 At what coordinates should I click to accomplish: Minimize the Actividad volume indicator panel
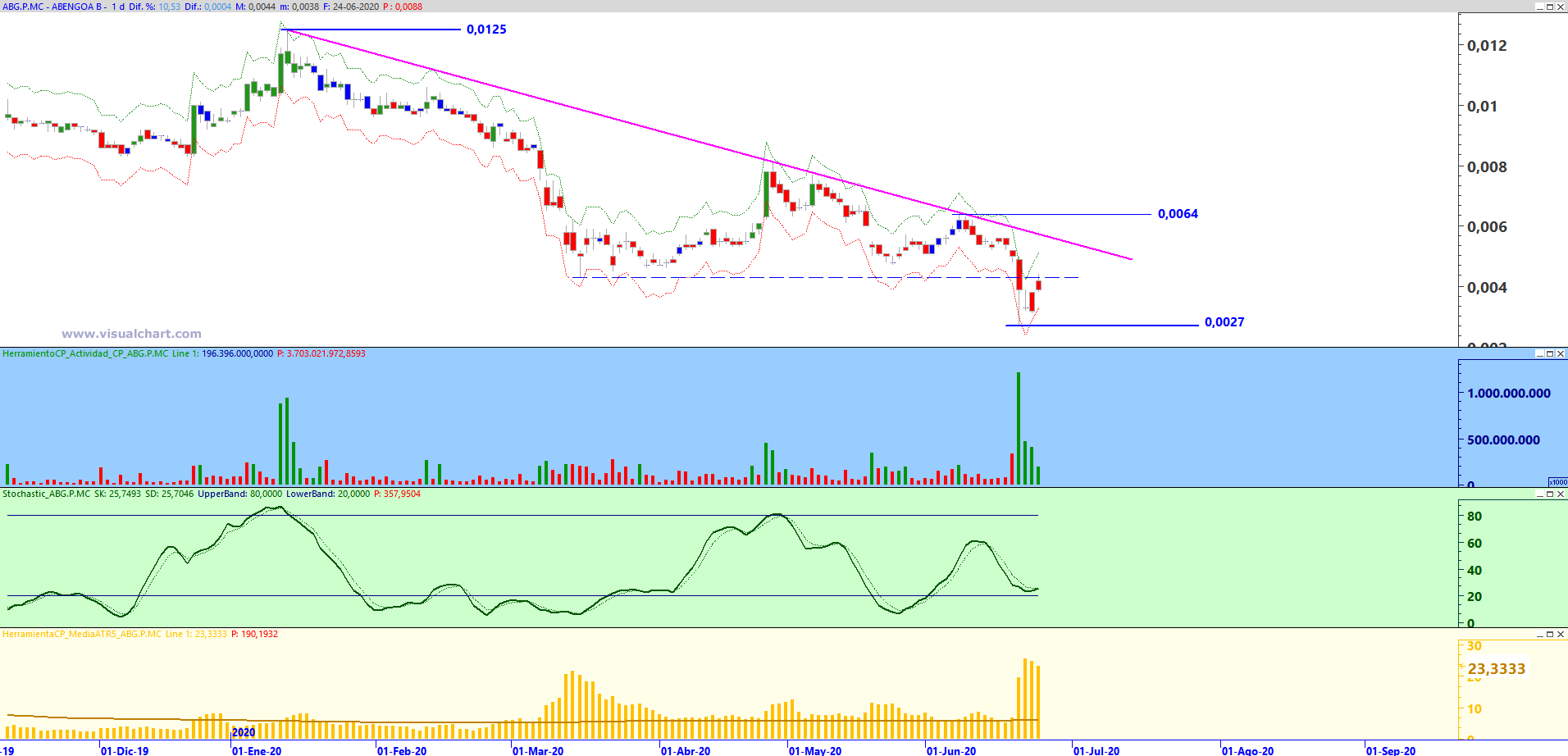pyautogui.click(x=1539, y=354)
